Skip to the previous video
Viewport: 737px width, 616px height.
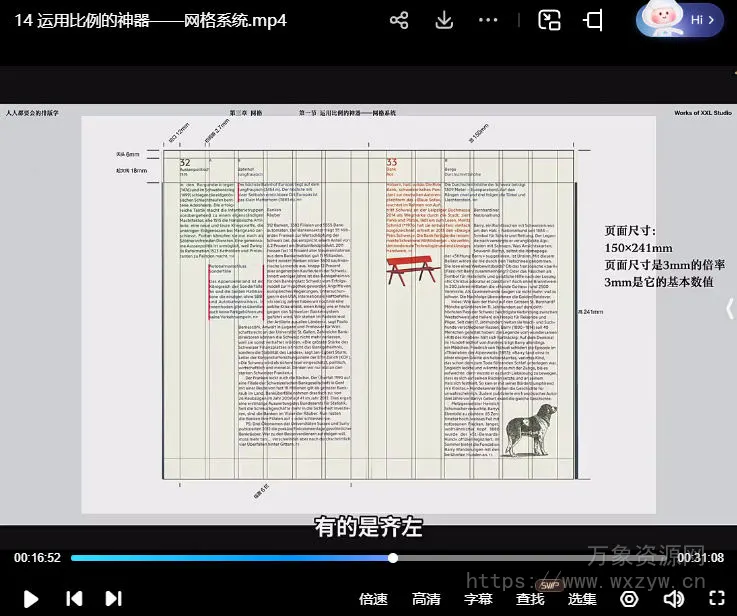[74, 598]
